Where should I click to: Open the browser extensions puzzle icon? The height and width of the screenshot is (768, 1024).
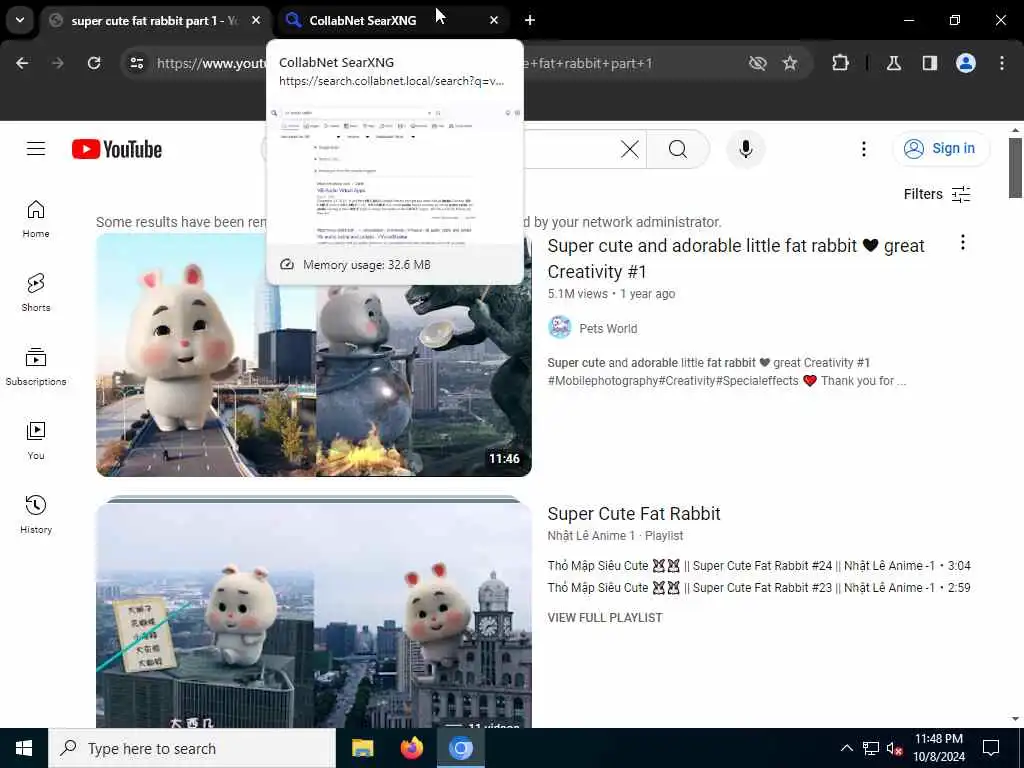840,63
